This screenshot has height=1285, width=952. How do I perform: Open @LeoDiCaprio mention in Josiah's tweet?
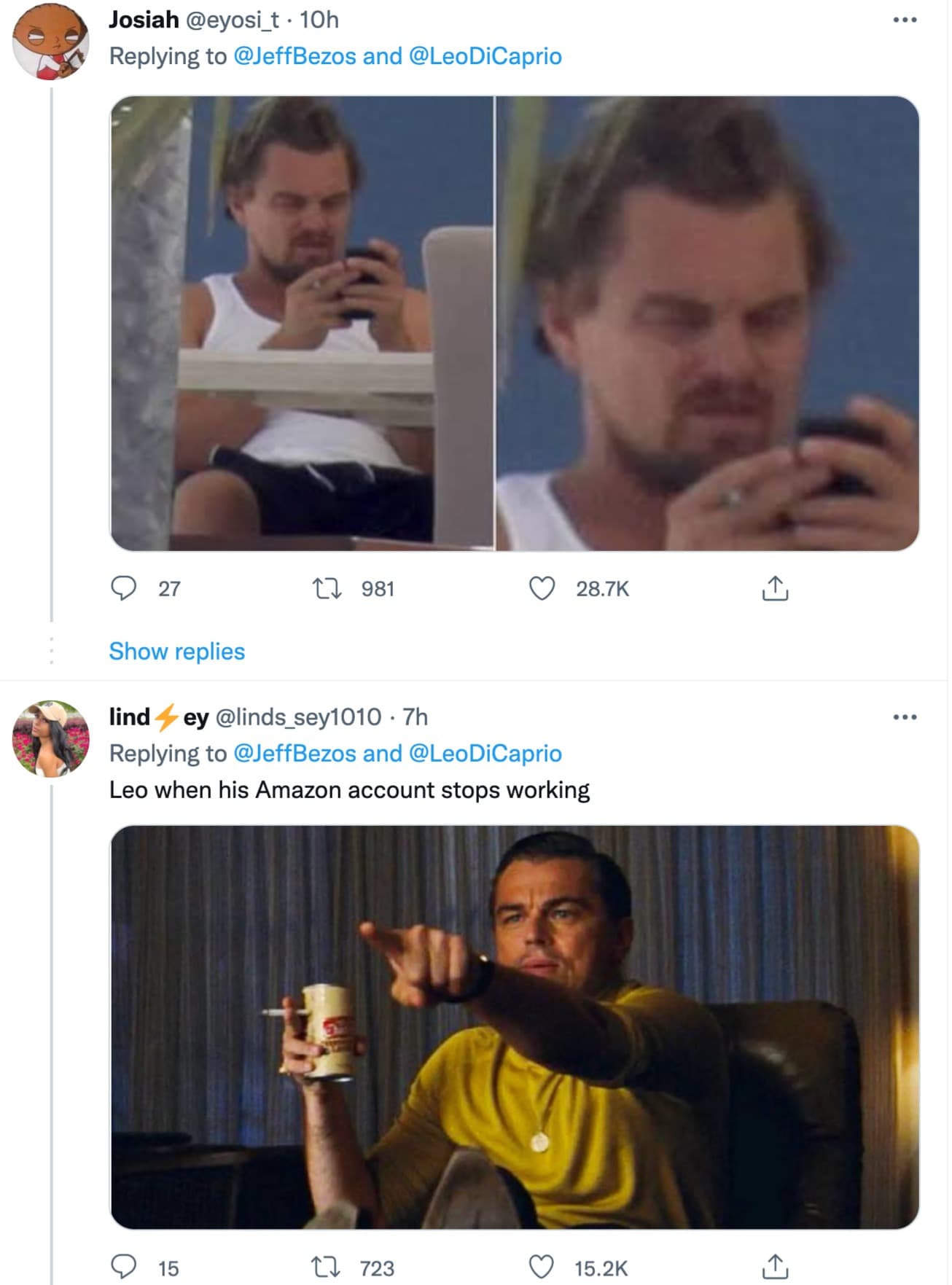click(x=485, y=56)
